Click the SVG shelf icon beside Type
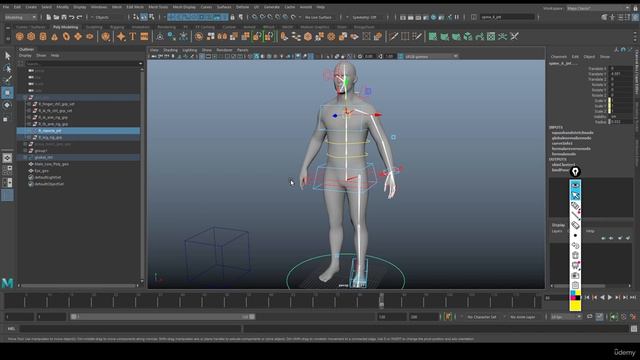This screenshot has height=360, width=640. pos(144,37)
